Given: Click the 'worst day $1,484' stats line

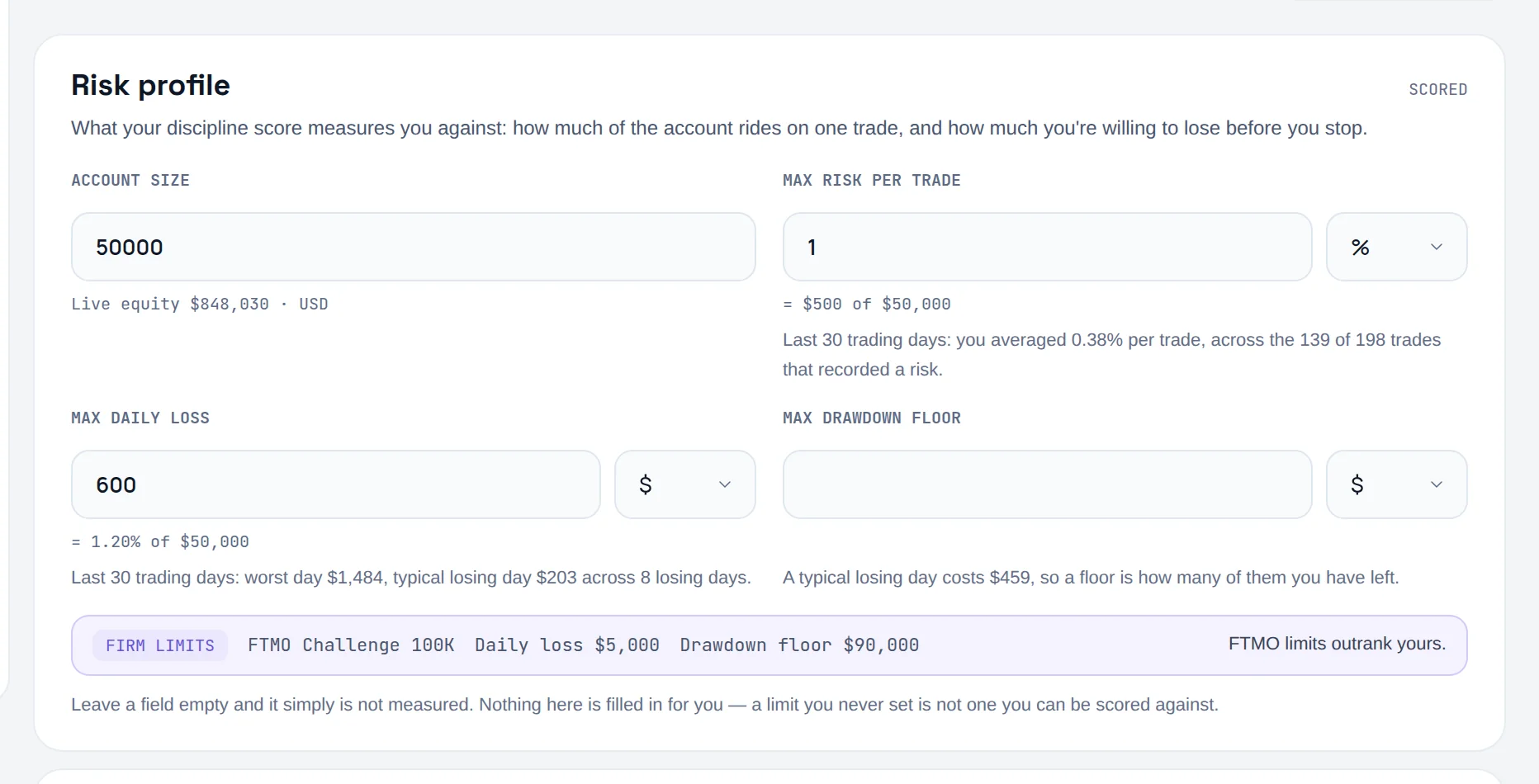Looking at the screenshot, I should tap(411, 578).
